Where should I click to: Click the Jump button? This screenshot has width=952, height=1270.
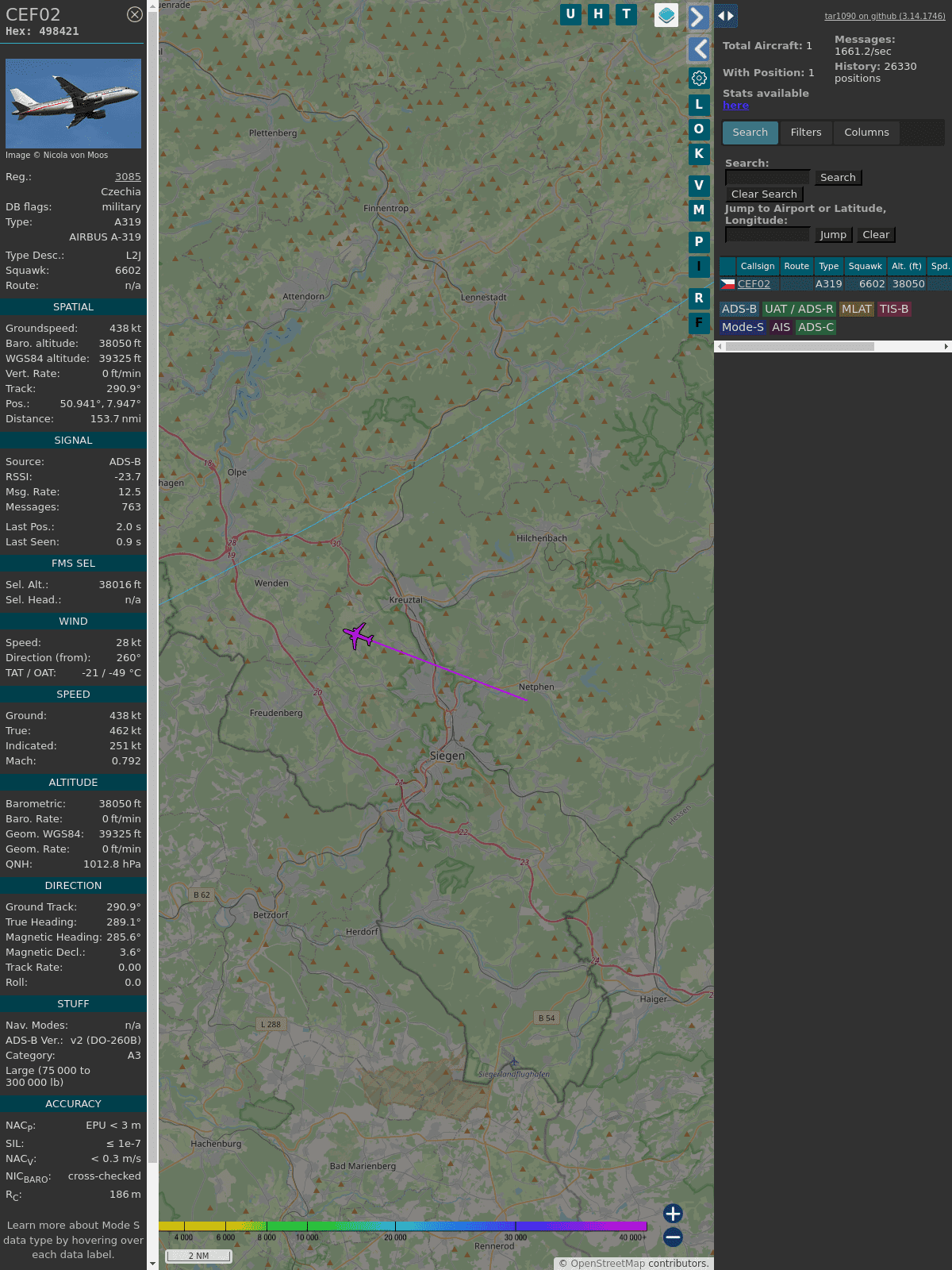tap(833, 235)
